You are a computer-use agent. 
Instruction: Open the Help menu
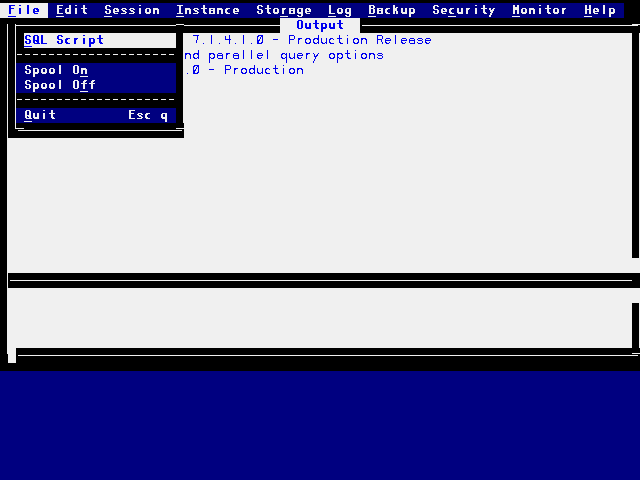click(x=600, y=10)
